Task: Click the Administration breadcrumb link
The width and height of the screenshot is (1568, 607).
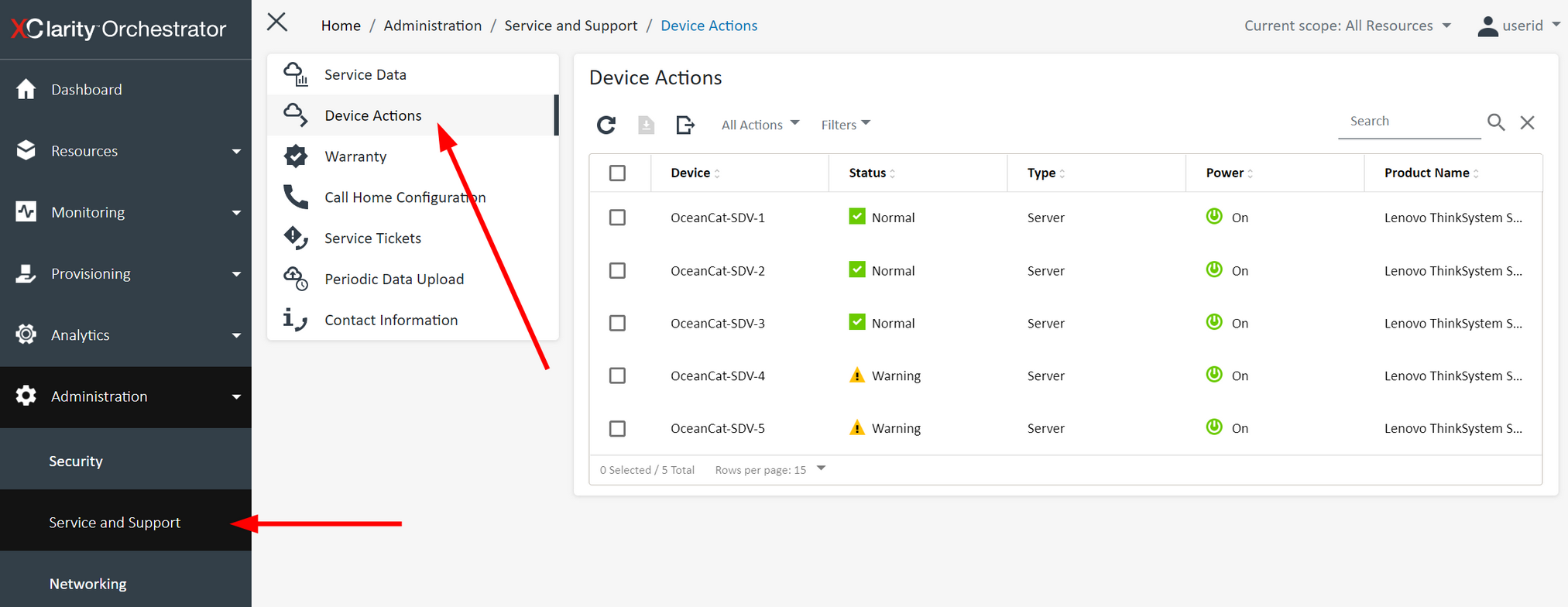Action: 432,26
